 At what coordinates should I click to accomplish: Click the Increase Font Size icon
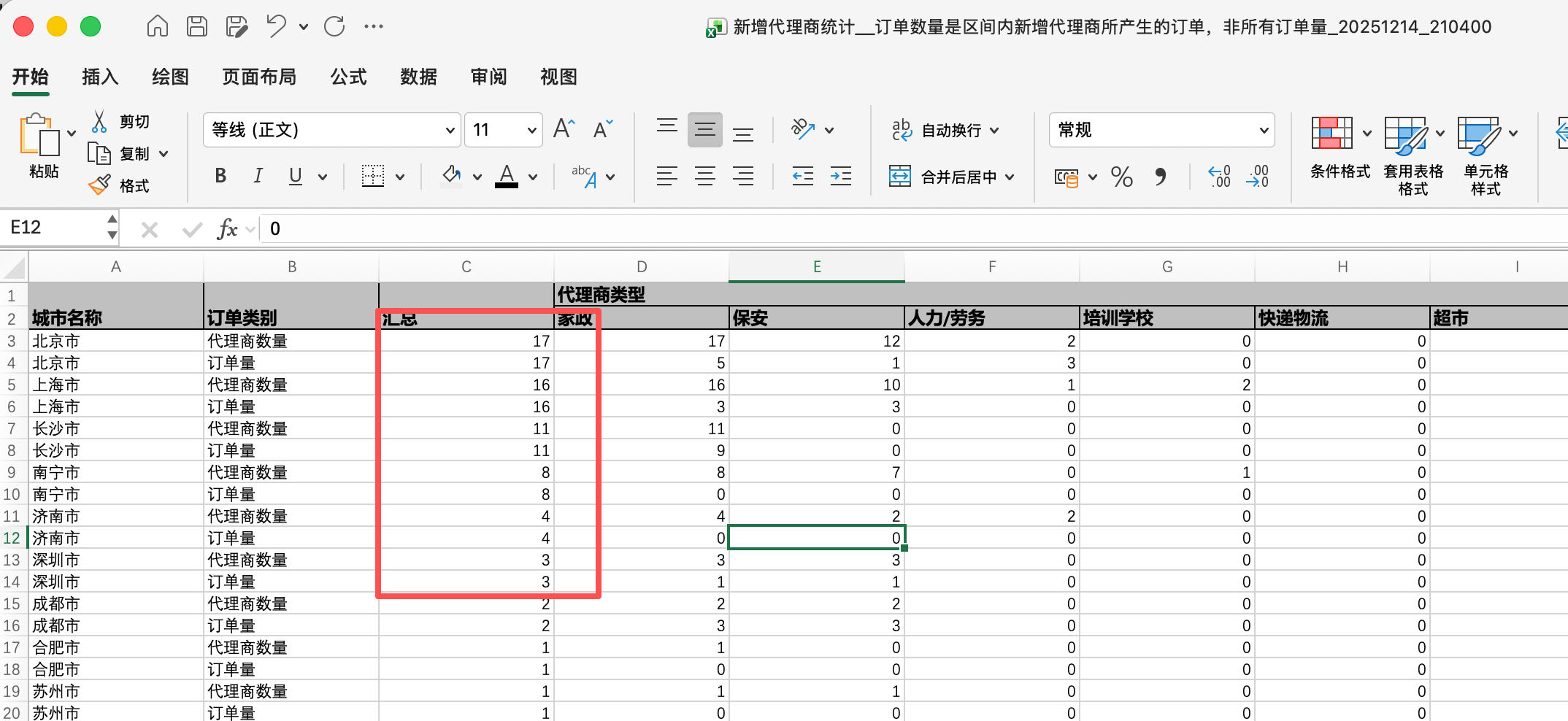[x=564, y=129]
